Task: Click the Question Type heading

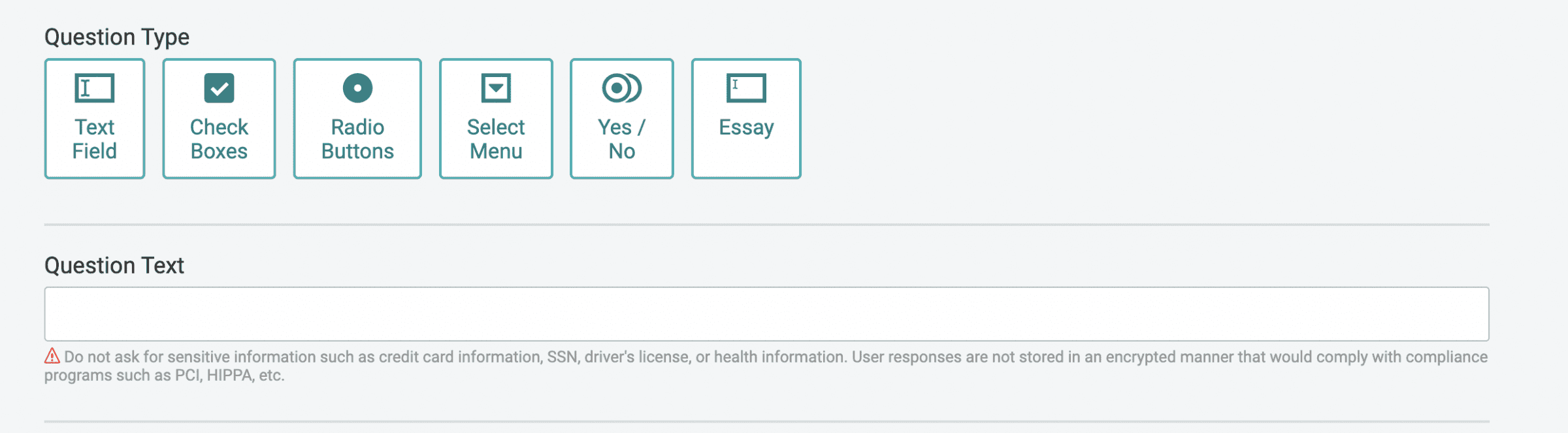Action: [117, 37]
